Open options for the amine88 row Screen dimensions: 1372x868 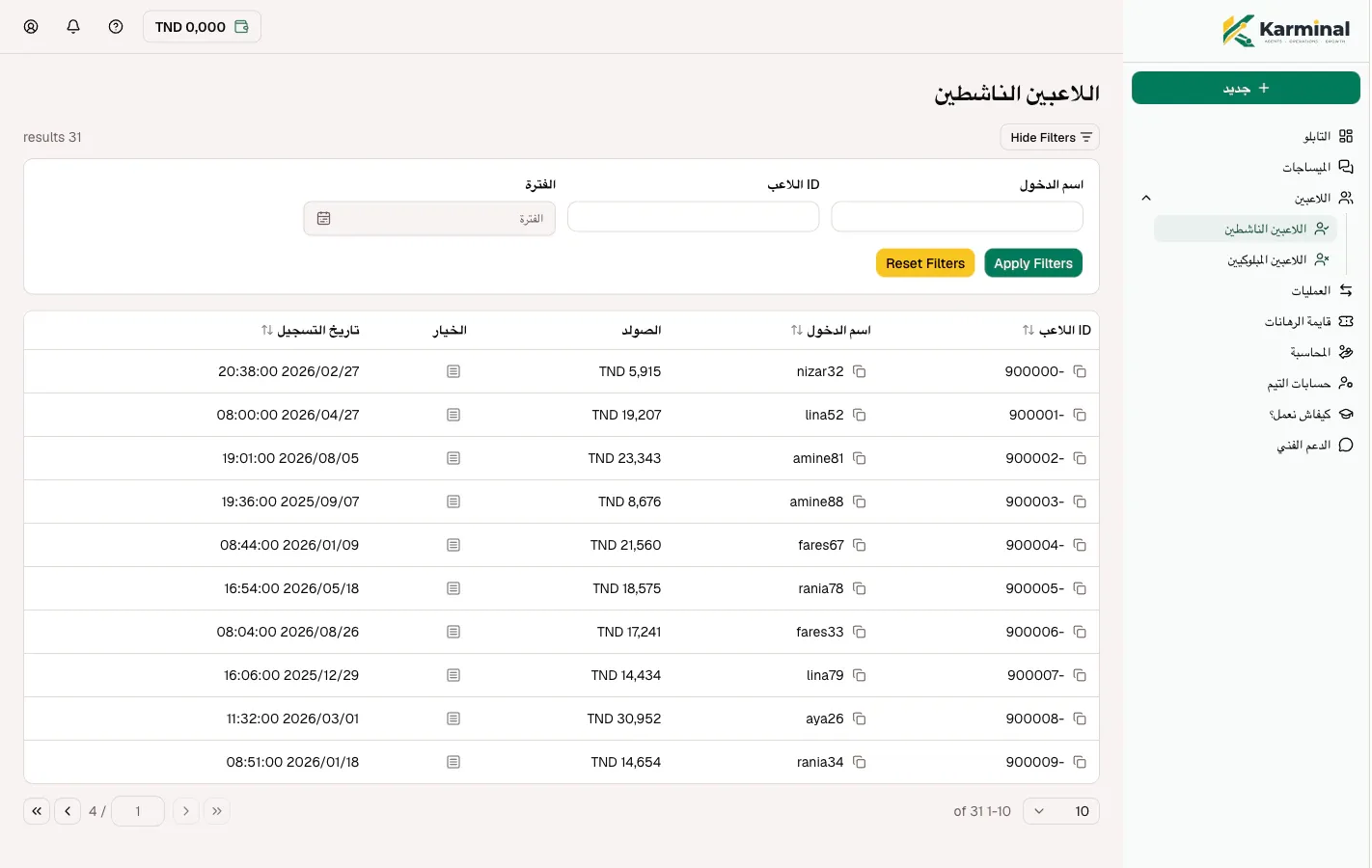(453, 502)
